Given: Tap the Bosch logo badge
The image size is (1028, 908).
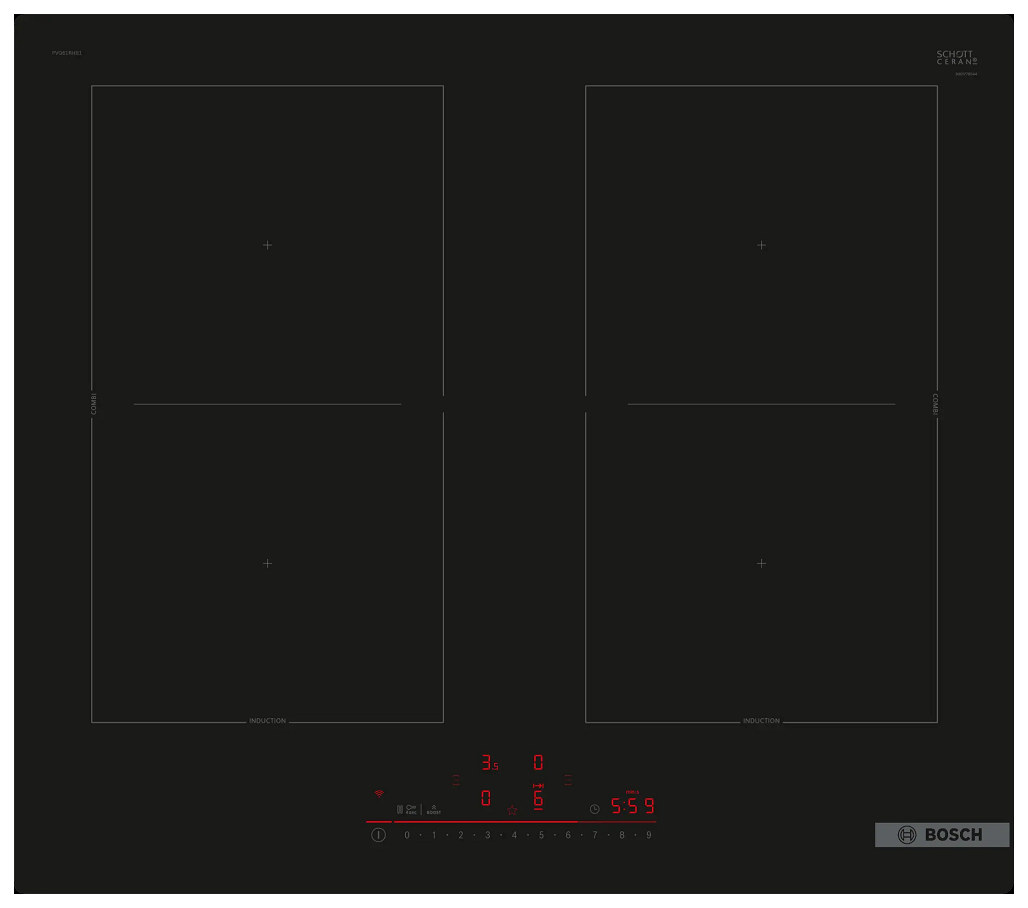Looking at the screenshot, I should click(x=942, y=835).
